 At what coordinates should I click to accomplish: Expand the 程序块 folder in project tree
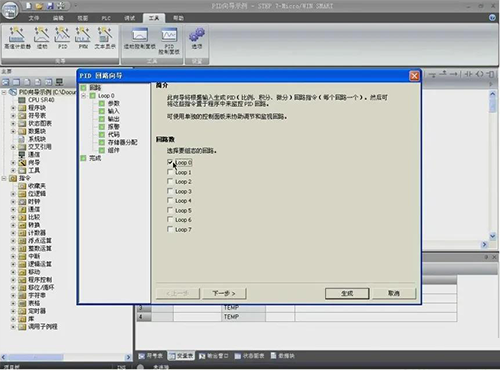click(x=13, y=108)
